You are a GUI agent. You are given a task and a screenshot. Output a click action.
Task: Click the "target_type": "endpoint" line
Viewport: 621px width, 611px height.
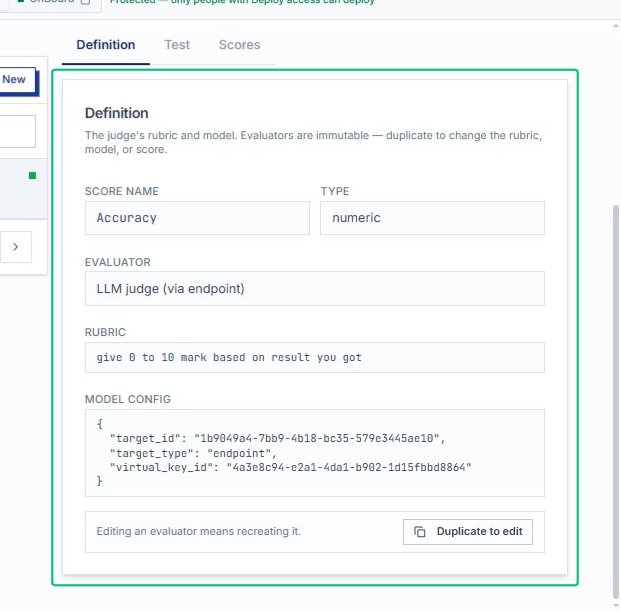(193, 453)
